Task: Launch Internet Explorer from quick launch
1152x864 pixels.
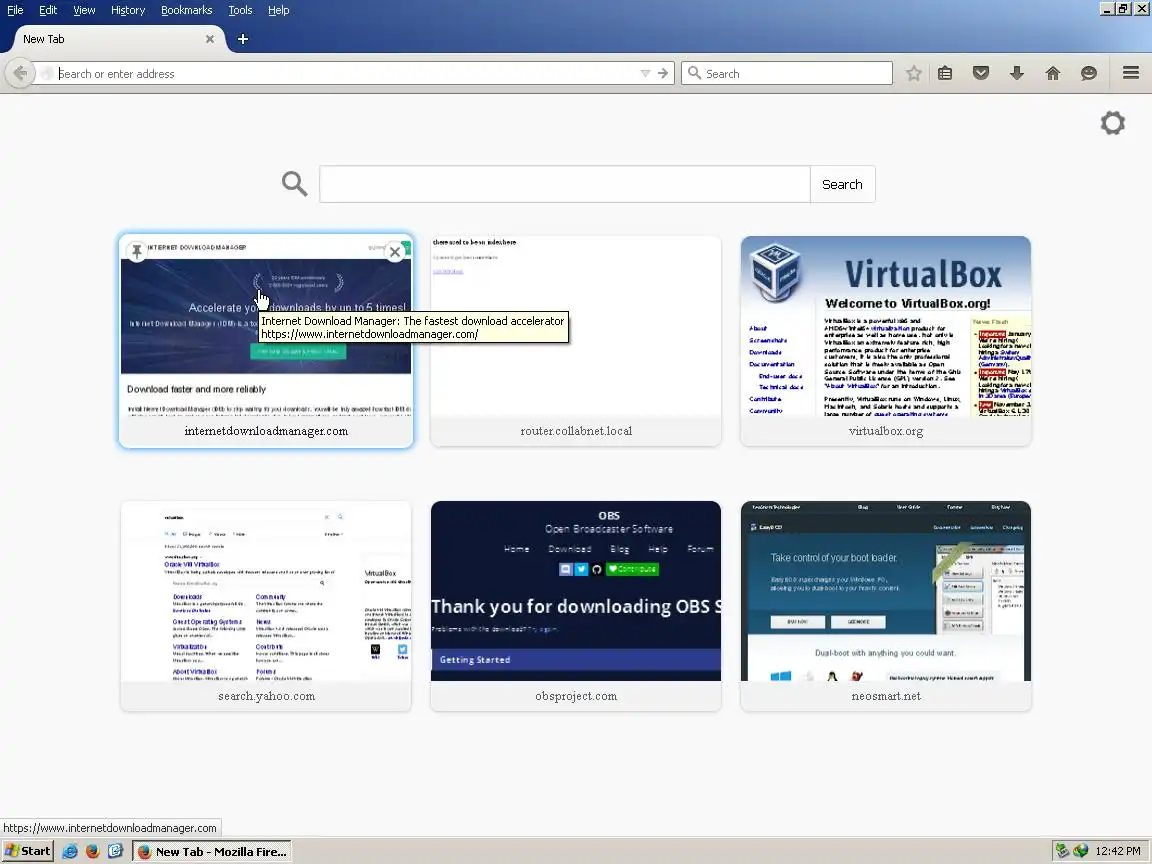Action: [70, 852]
